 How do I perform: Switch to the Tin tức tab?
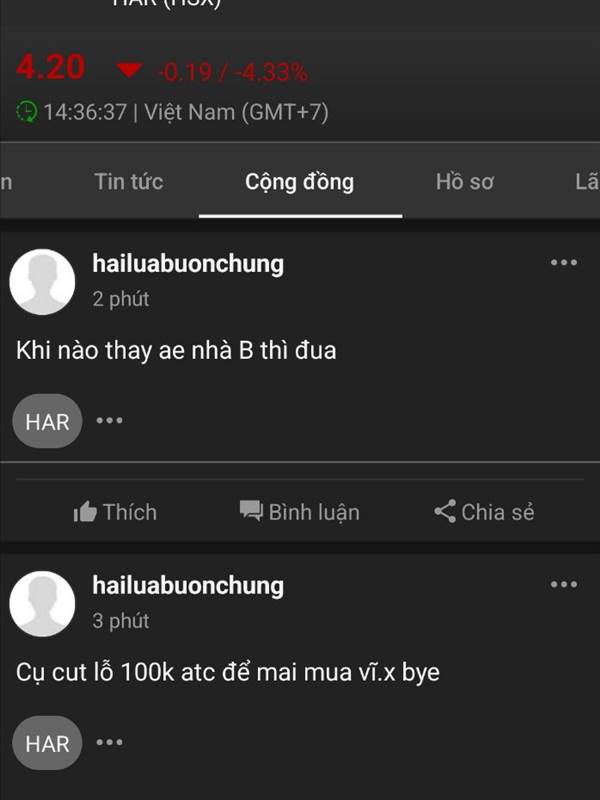tap(129, 182)
